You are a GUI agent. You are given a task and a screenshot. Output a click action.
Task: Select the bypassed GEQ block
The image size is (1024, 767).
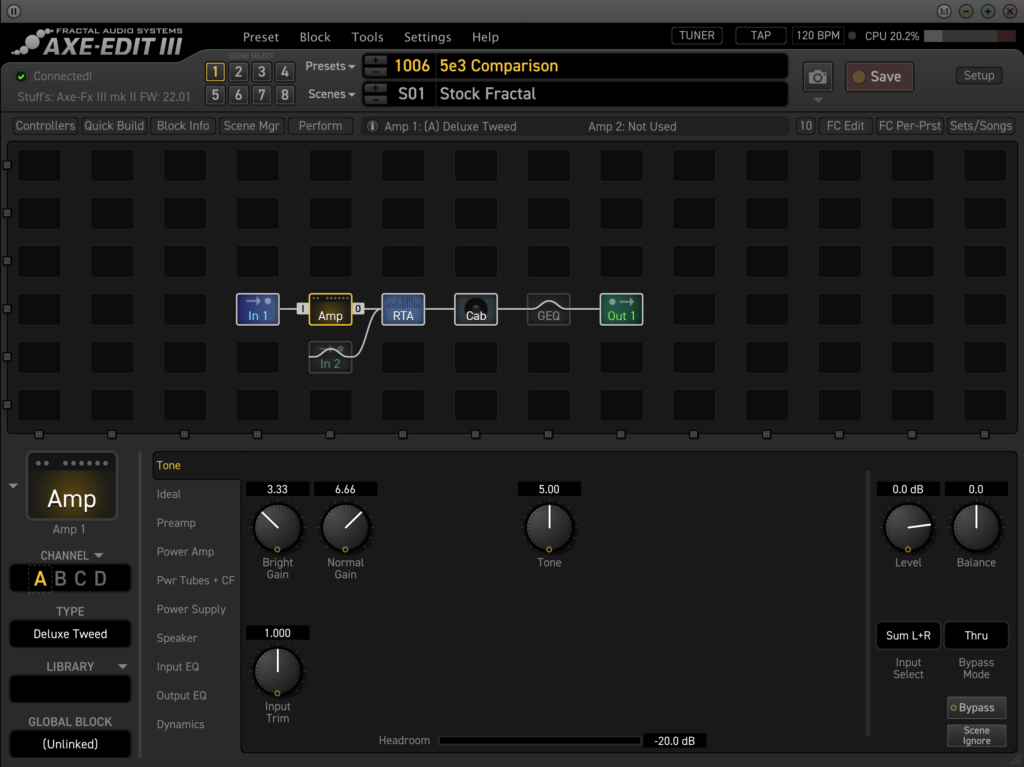[x=549, y=309]
